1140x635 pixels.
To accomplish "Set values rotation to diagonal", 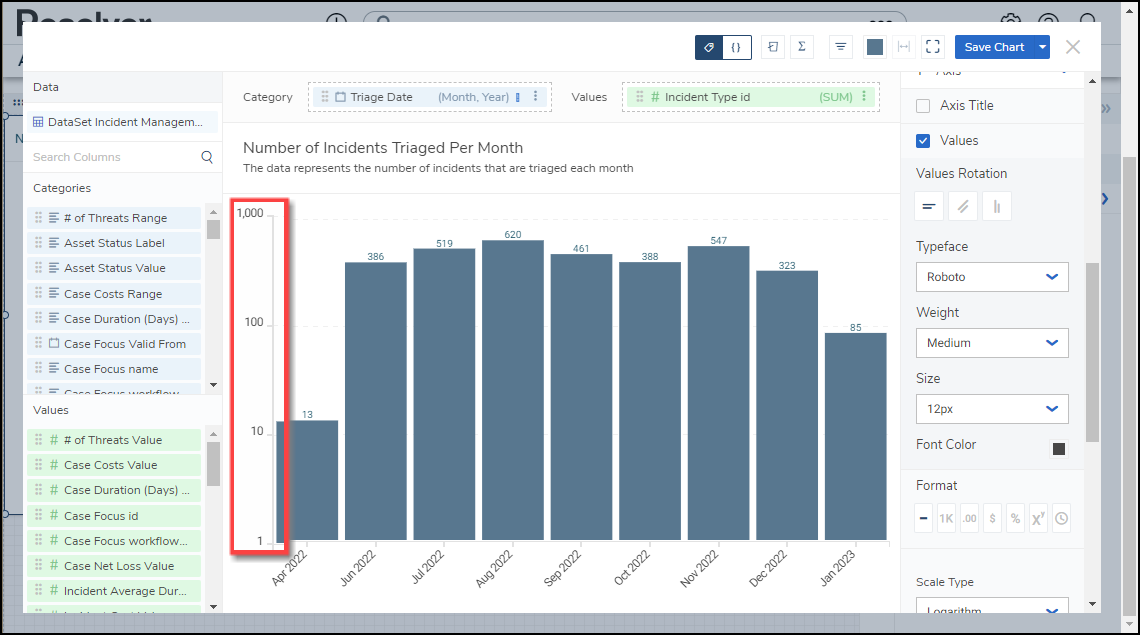I will (963, 207).
